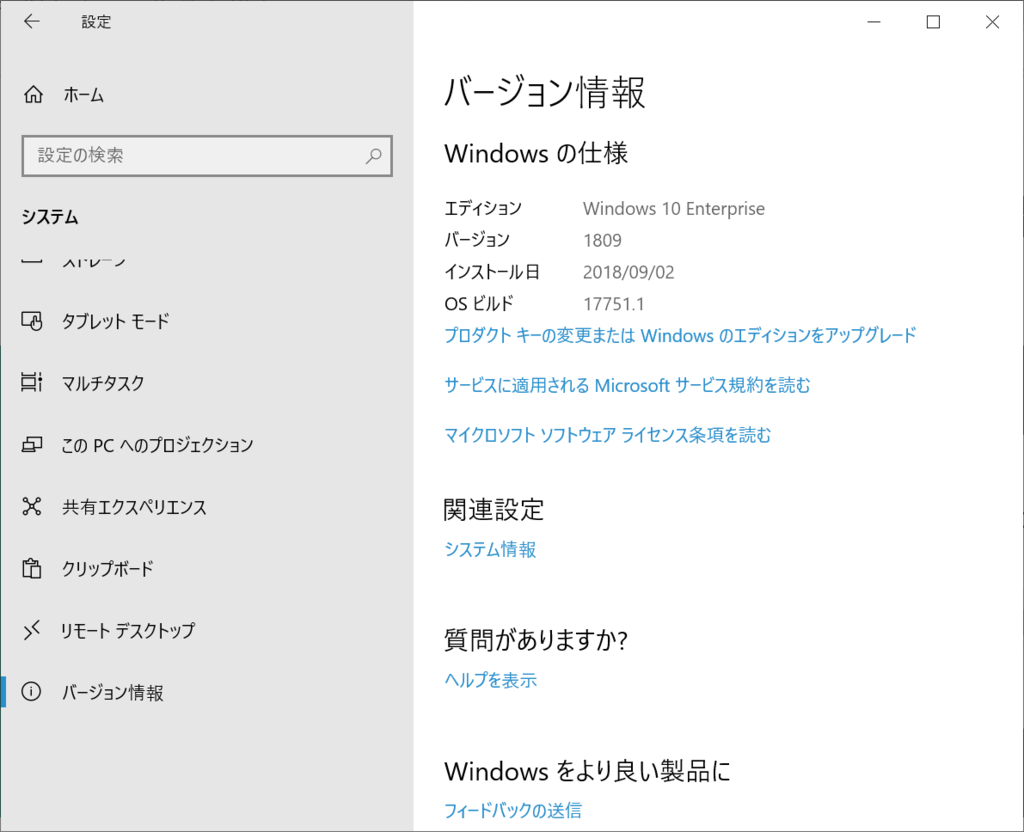Focus the 設定の検索 search box
The width and height of the screenshot is (1024, 832).
click(x=207, y=155)
